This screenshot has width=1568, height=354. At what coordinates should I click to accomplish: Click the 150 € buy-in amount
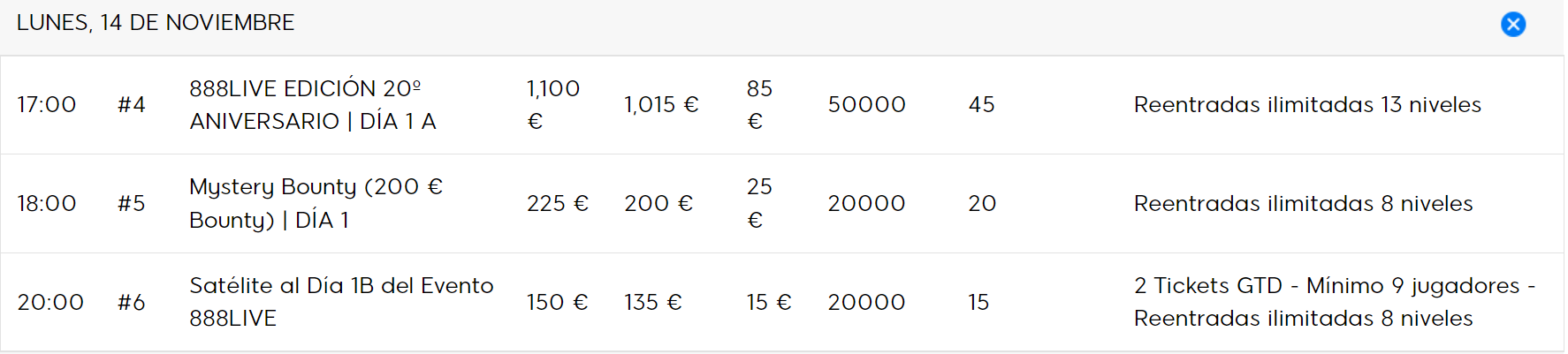(x=558, y=303)
